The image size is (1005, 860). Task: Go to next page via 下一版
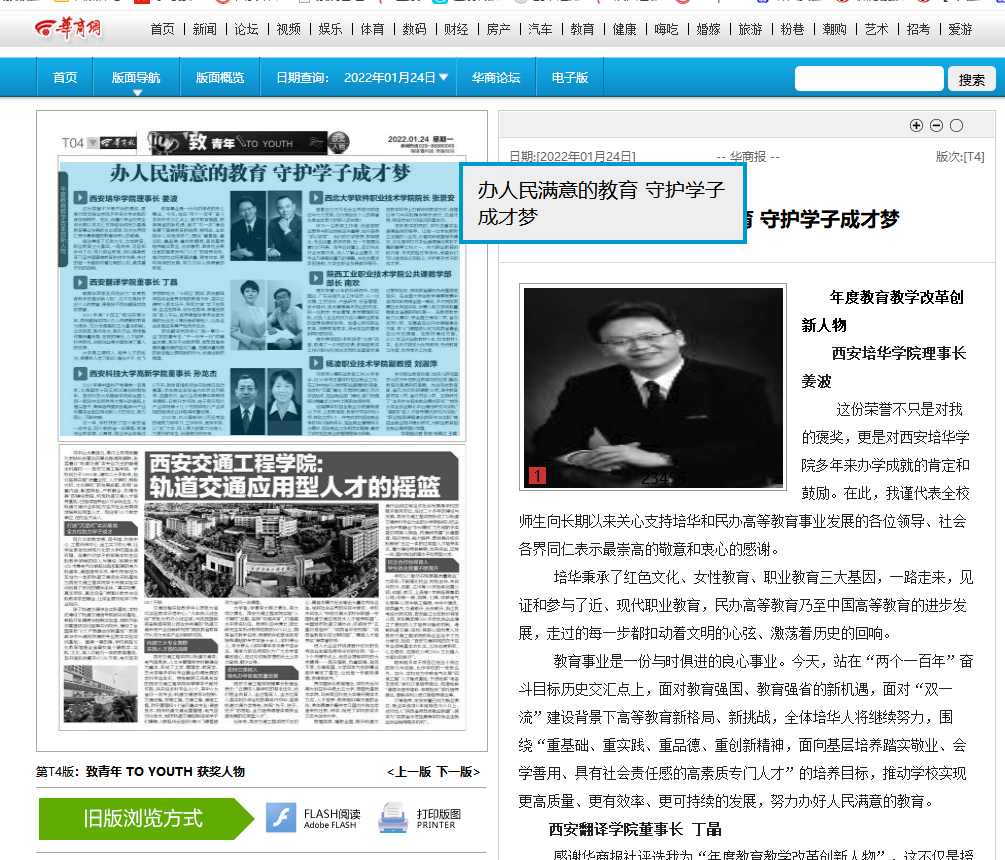tap(458, 772)
